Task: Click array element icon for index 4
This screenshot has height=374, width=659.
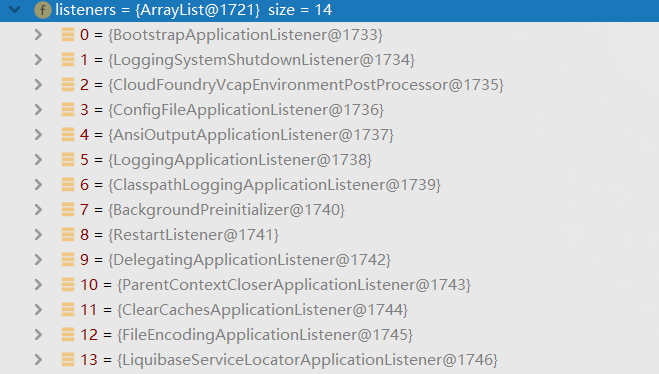Action: pos(68,134)
